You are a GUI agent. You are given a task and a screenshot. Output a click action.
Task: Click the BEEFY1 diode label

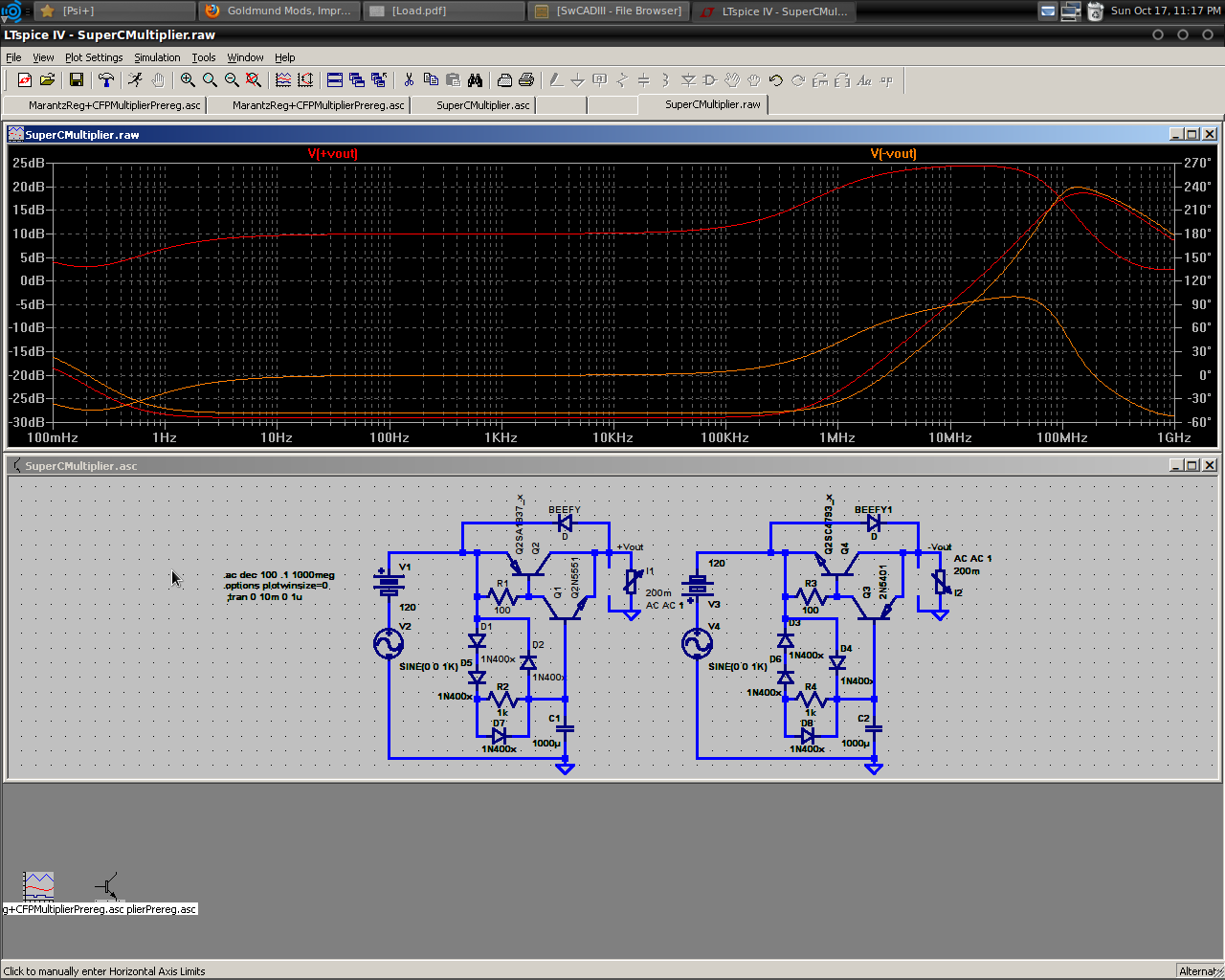[x=873, y=510]
